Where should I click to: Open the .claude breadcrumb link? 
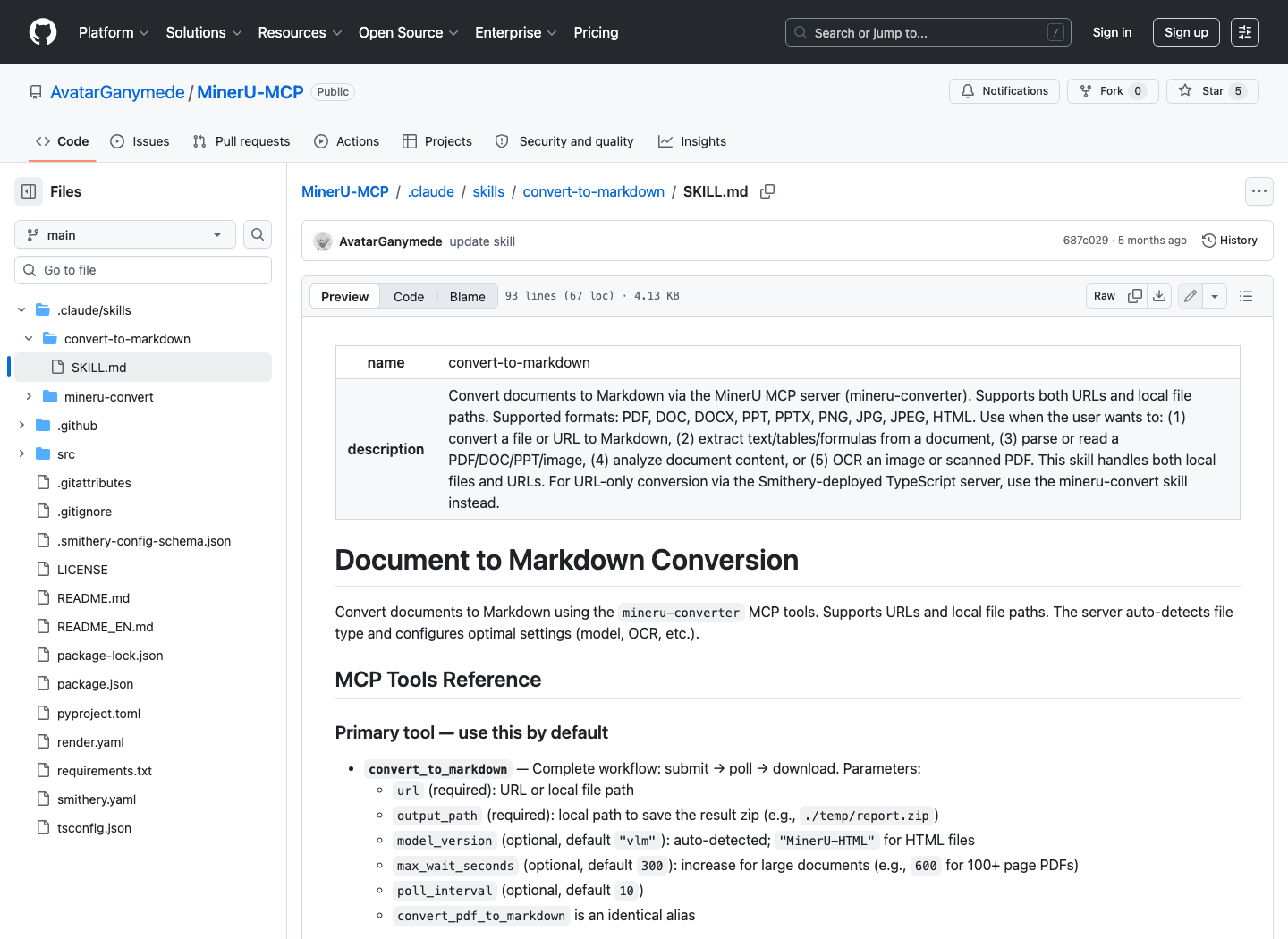(x=430, y=191)
